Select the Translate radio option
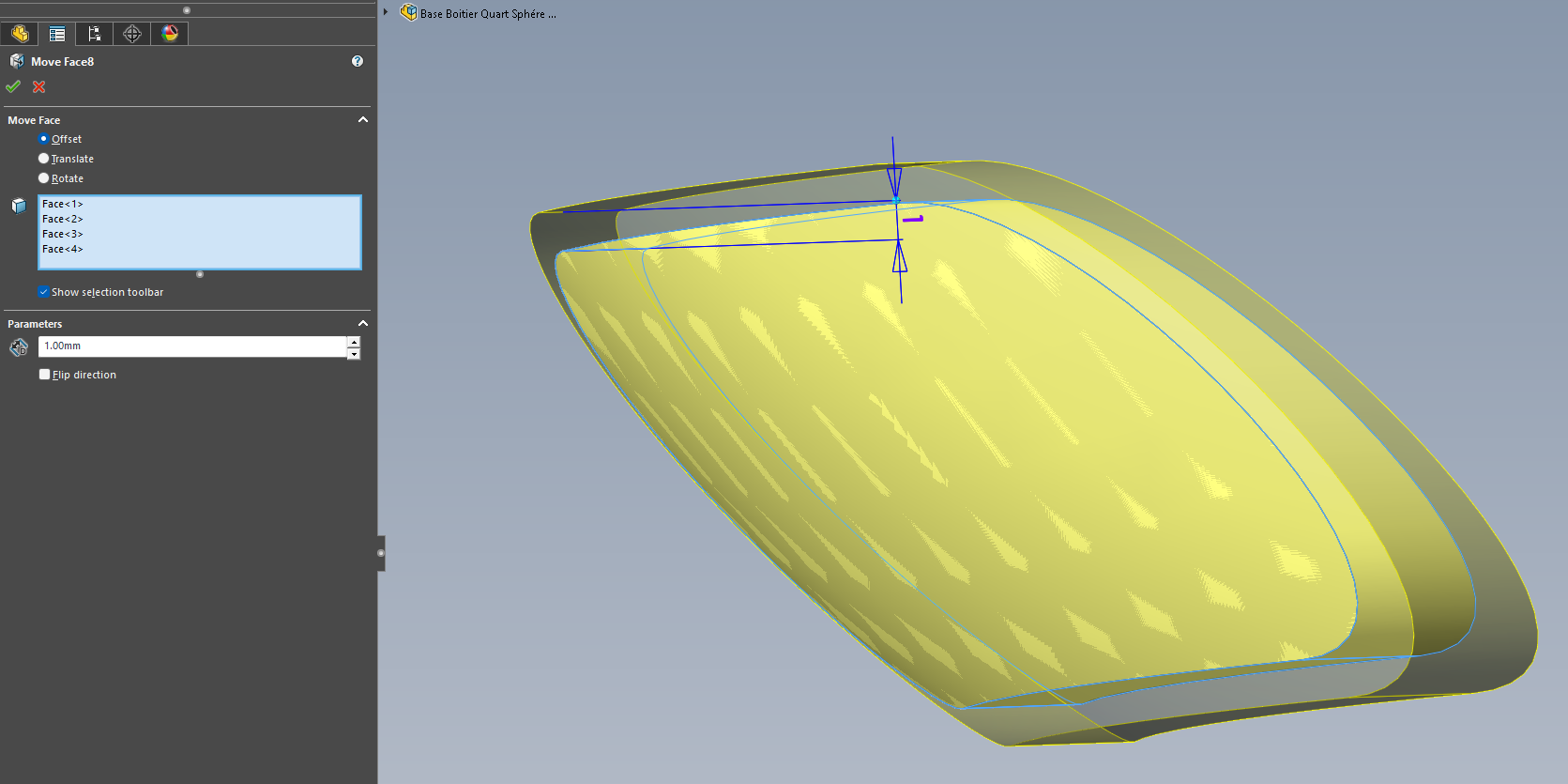 click(43, 159)
